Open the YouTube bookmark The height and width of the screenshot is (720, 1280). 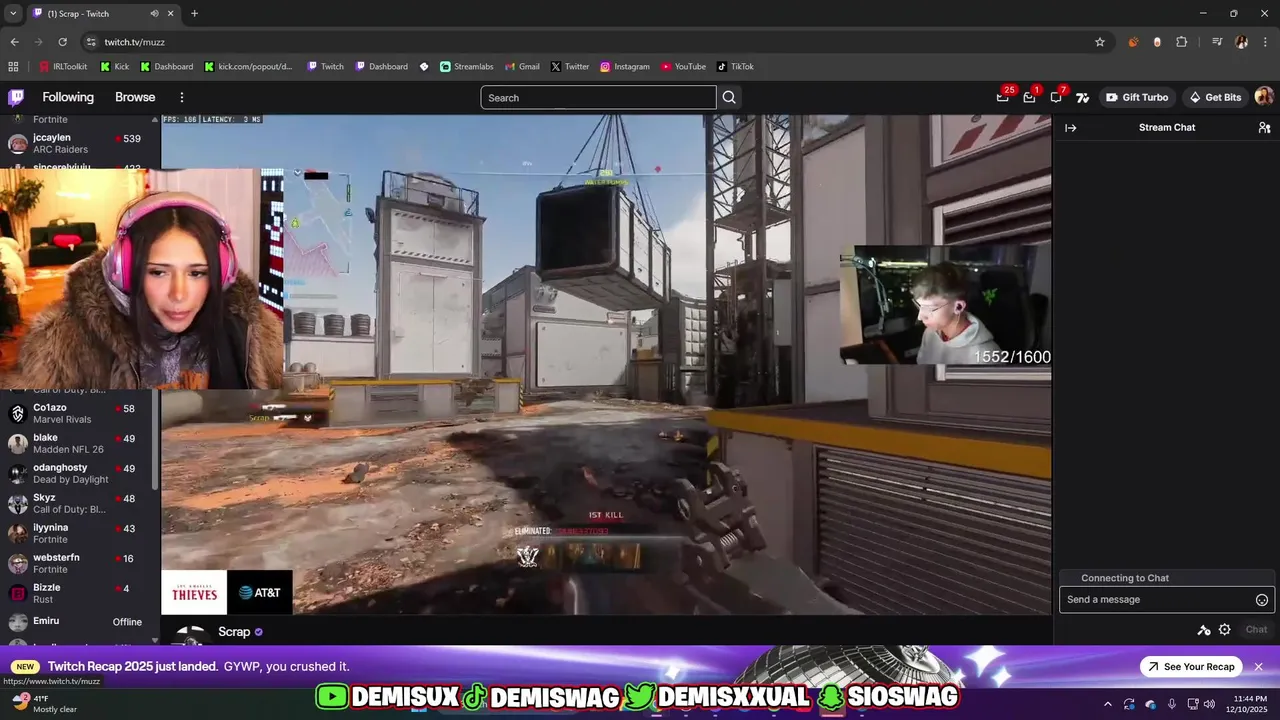click(683, 67)
